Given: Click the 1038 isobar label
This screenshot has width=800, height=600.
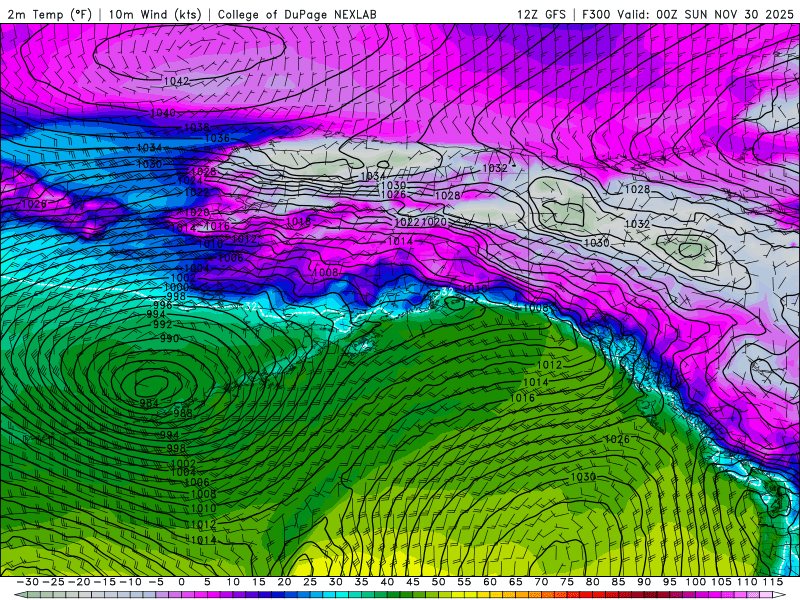Looking at the screenshot, I should 196,127.
